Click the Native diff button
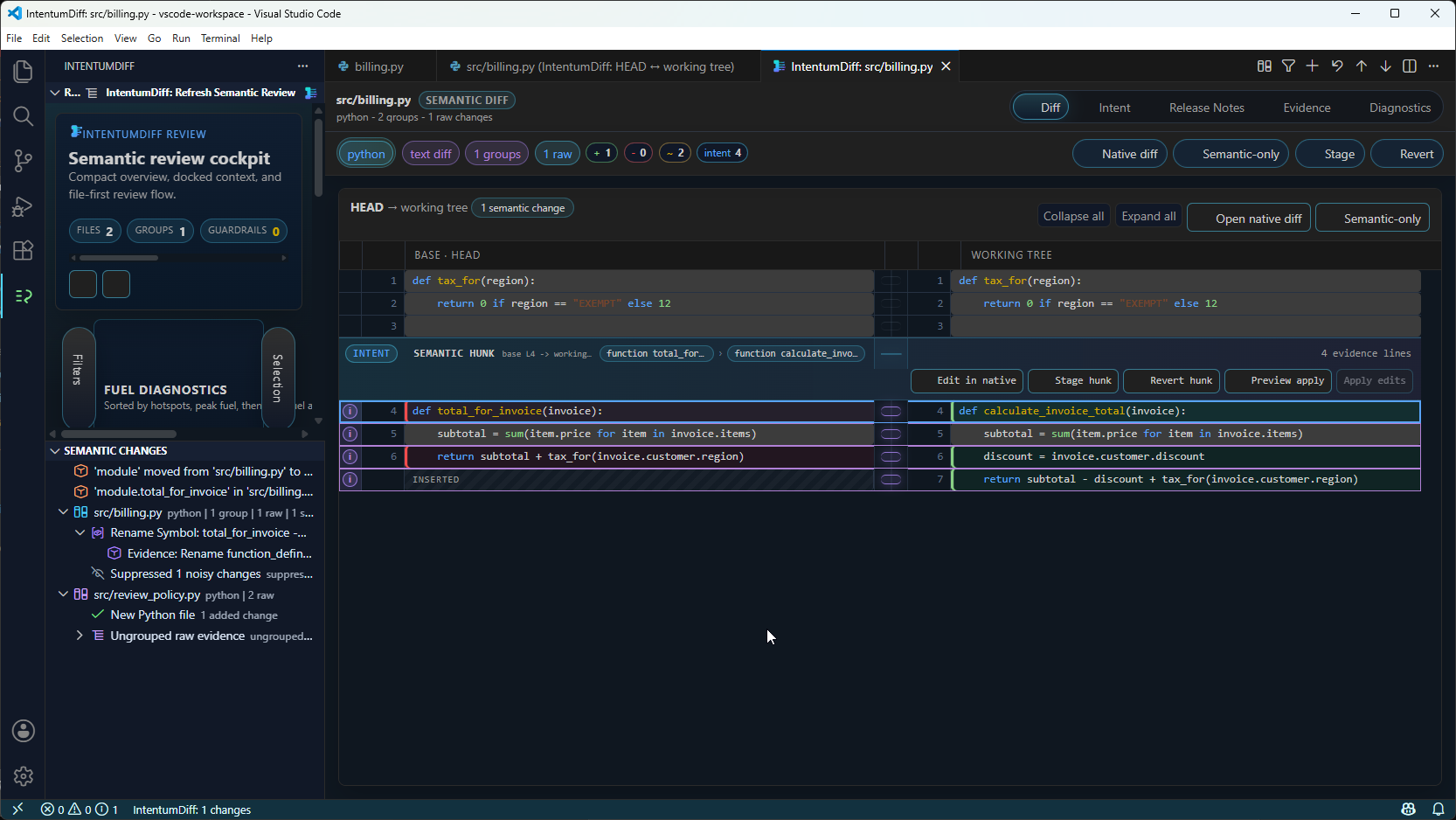 click(1120, 154)
